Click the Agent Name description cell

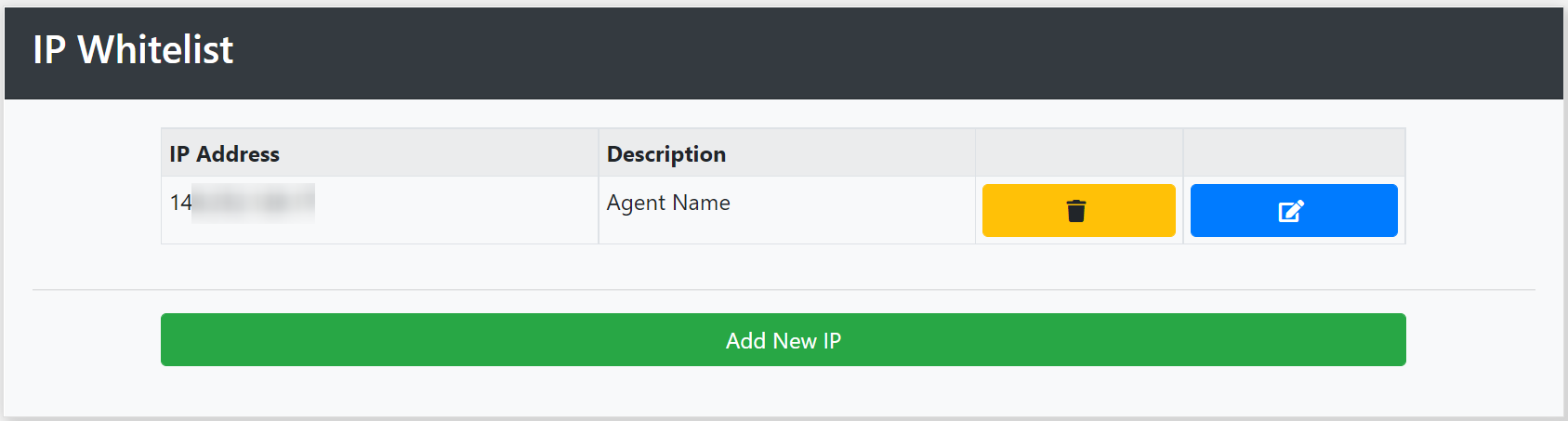tap(786, 210)
